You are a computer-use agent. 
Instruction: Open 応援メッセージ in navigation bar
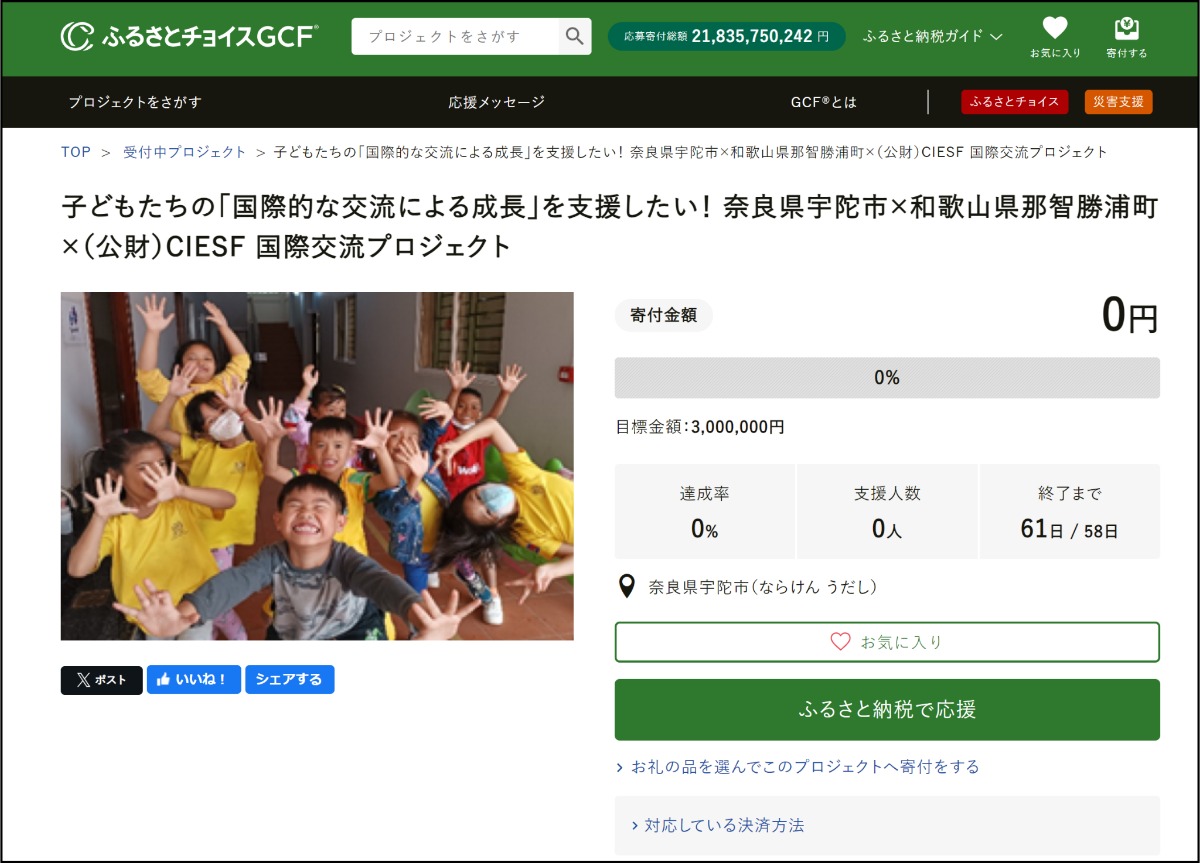tap(497, 102)
